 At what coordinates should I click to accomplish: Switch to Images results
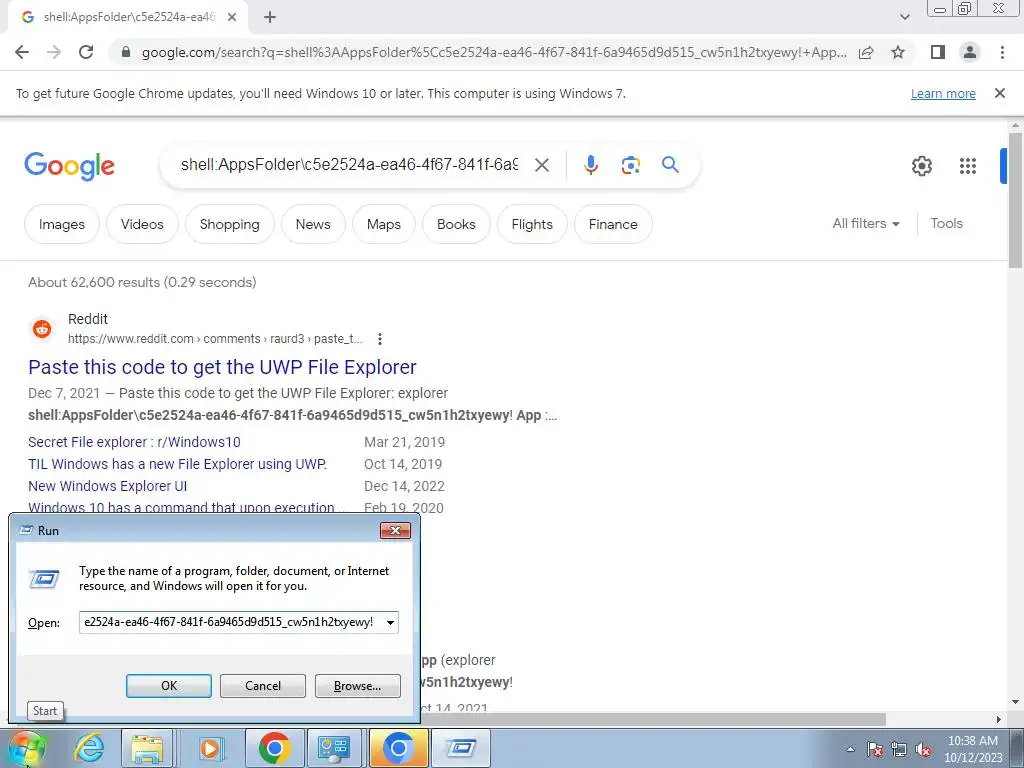(62, 224)
